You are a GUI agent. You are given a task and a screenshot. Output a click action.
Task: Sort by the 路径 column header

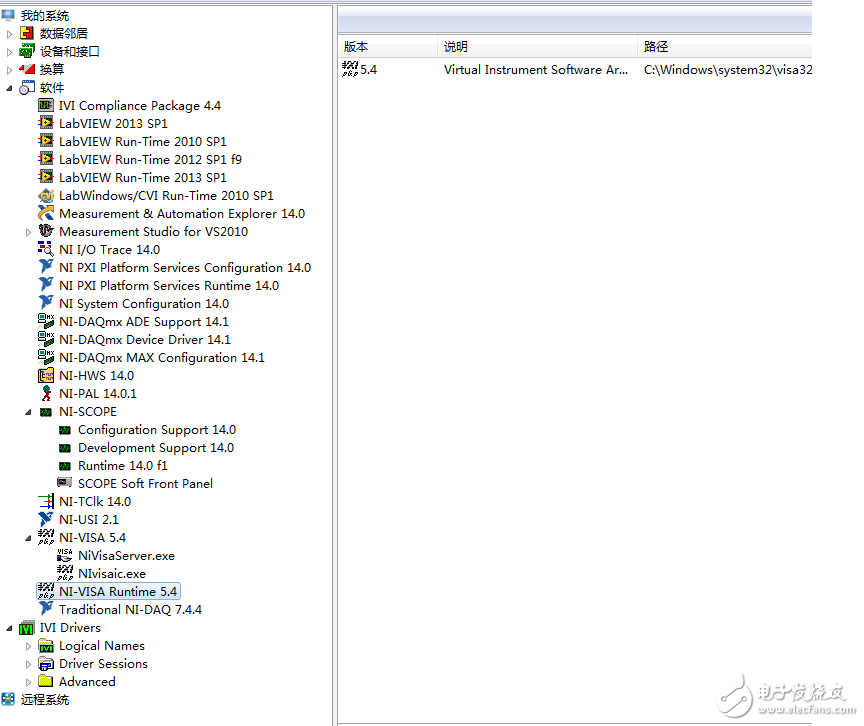(725, 47)
